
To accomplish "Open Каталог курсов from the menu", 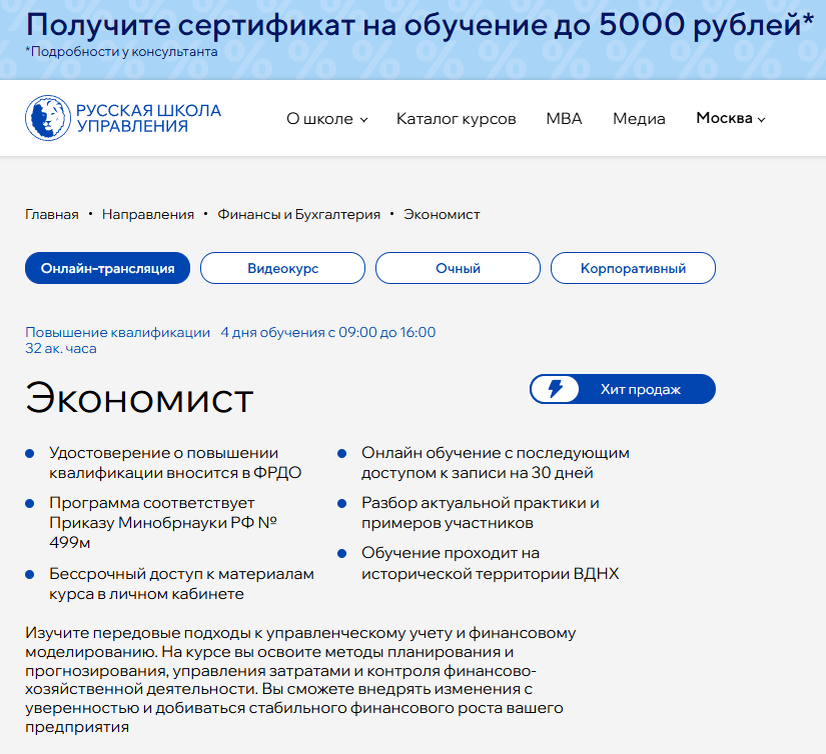I will pos(456,118).
